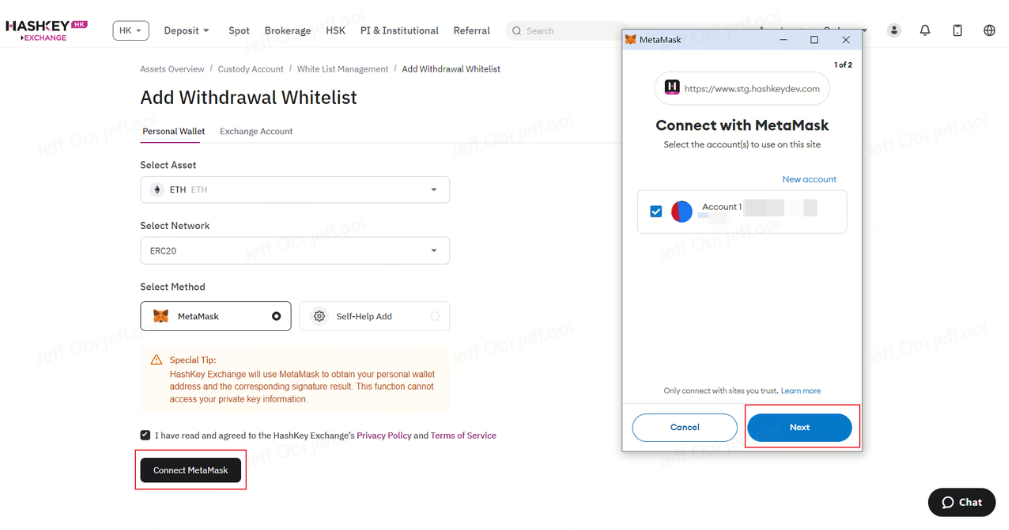Expand the Select Asset ETH dropdown
The height and width of the screenshot is (530, 1009).
pyautogui.click(x=295, y=190)
